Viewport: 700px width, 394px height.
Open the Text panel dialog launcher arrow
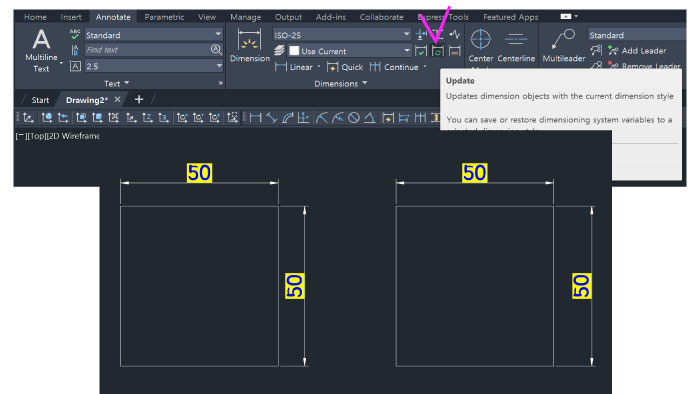click(x=221, y=83)
